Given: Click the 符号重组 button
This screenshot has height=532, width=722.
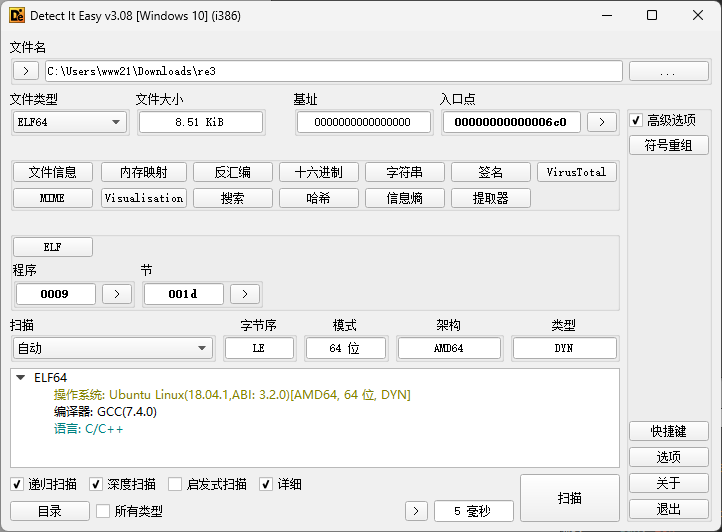Looking at the screenshot, I should coord(668,146).
